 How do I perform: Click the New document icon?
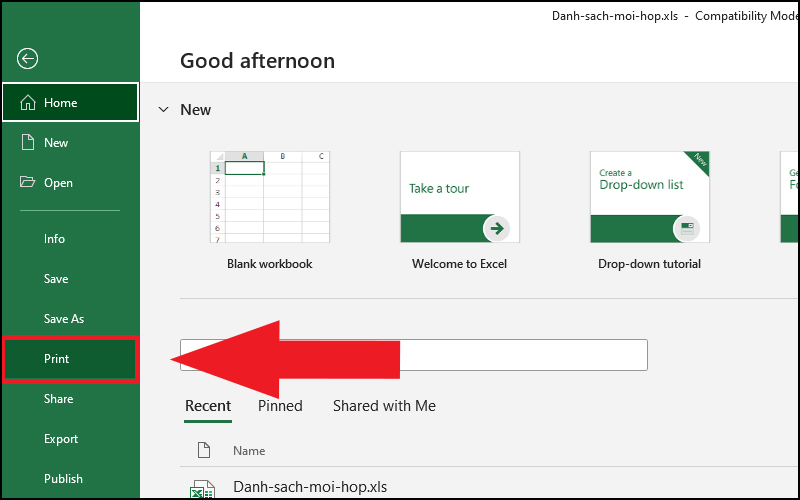(27, 143)
